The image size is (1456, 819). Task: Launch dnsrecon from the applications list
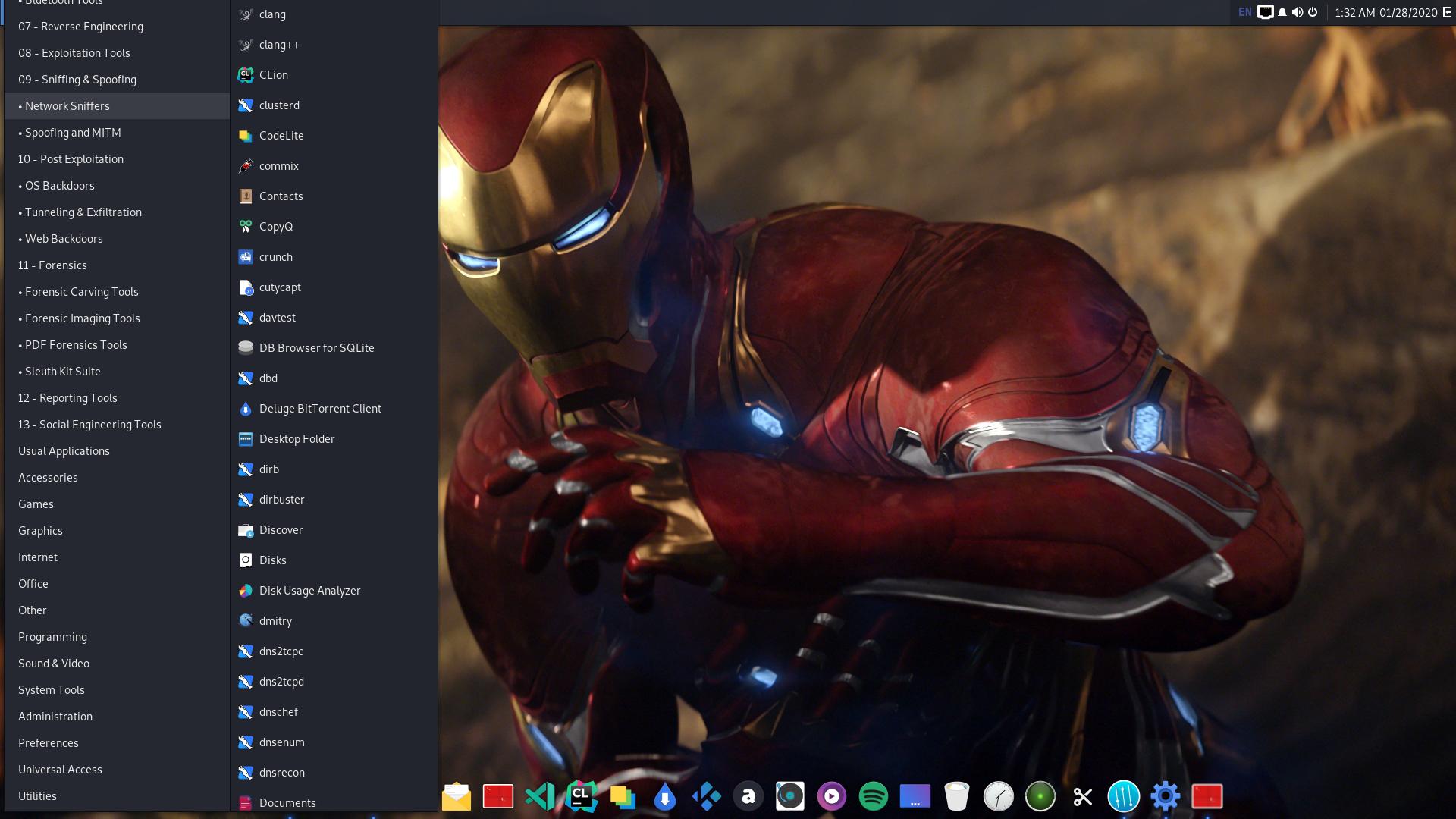coord(334,773)
